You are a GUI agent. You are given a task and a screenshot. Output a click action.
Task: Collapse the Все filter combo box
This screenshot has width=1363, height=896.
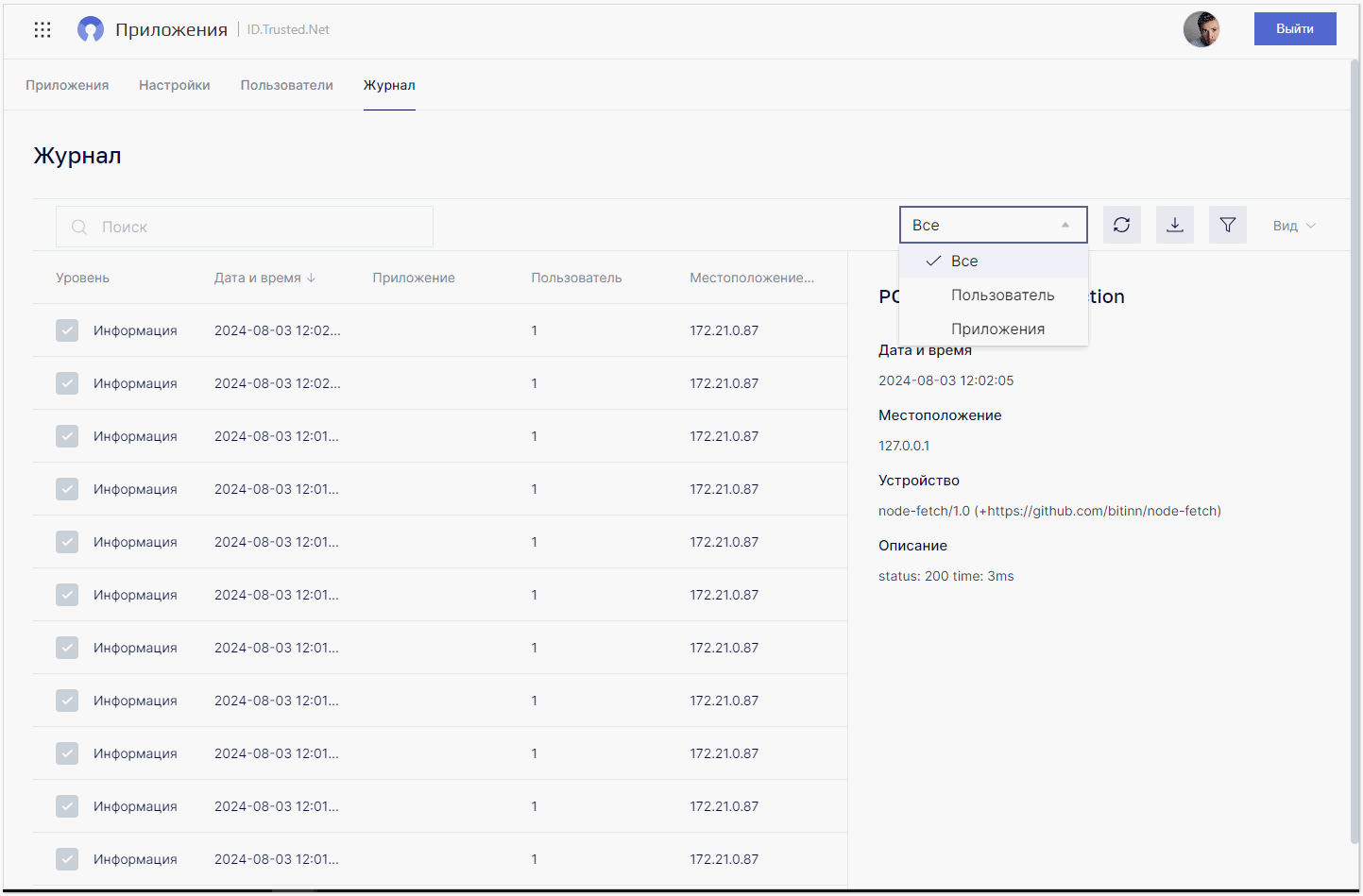[994, 225]
